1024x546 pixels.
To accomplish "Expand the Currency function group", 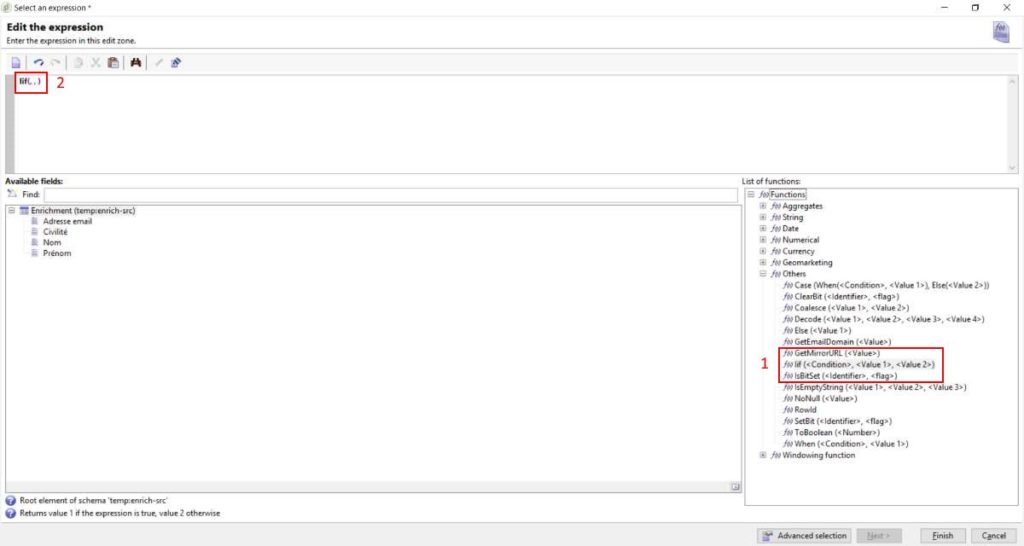I will (762, 251).
